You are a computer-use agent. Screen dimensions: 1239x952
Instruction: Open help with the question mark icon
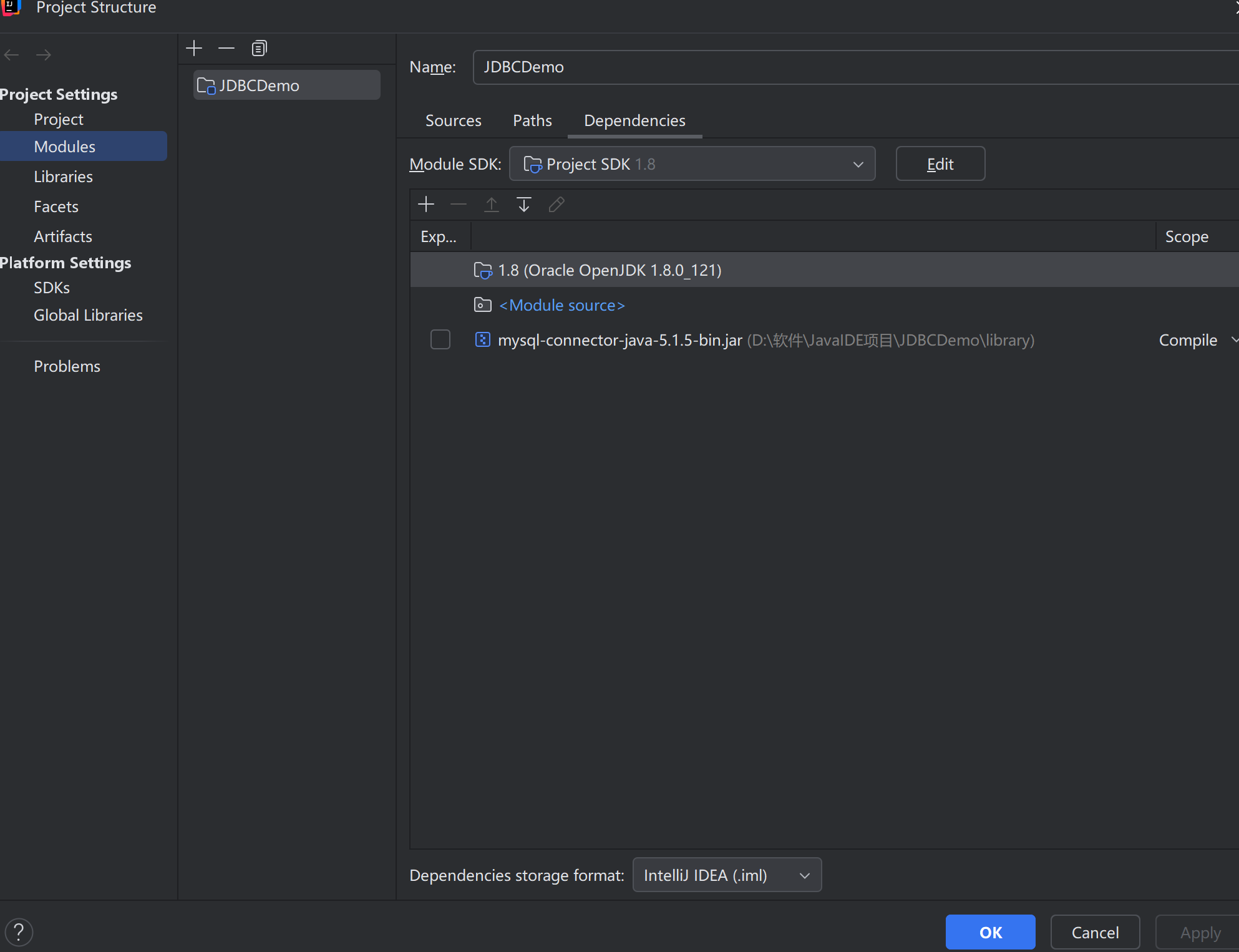[x=19, y=932]
